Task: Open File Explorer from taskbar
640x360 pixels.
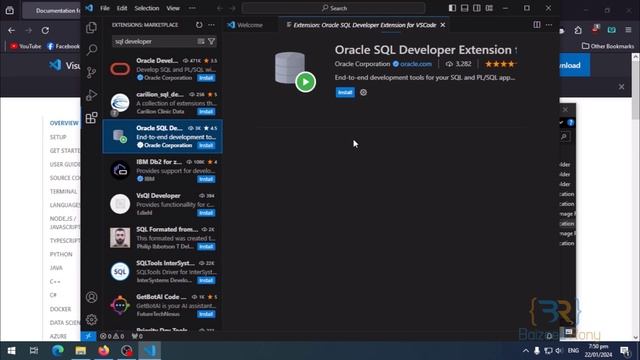Action: [x=80, y=351]
